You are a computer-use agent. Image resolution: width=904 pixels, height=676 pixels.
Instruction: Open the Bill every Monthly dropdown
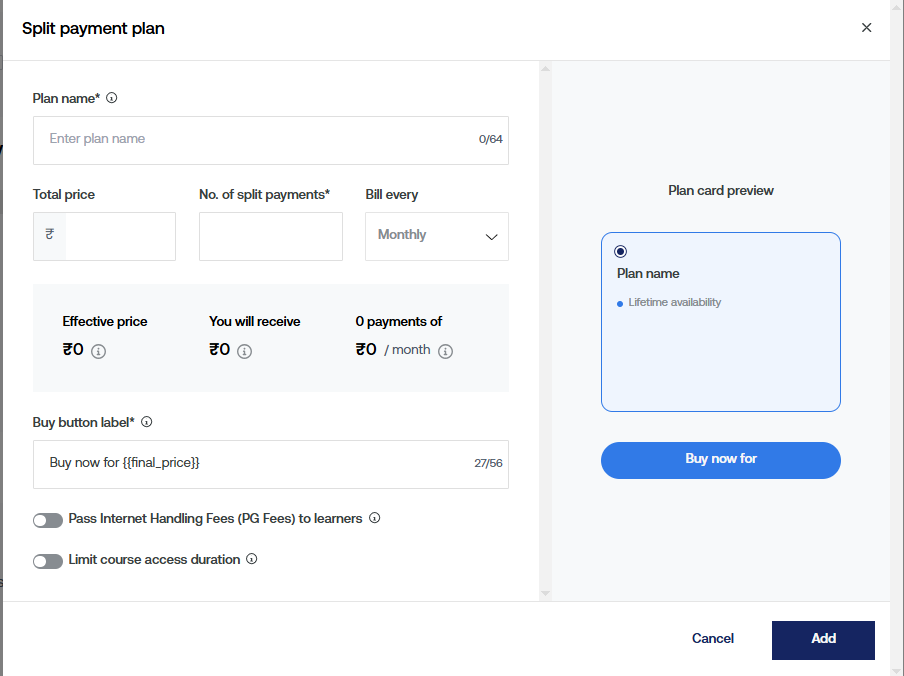point(437,236)
